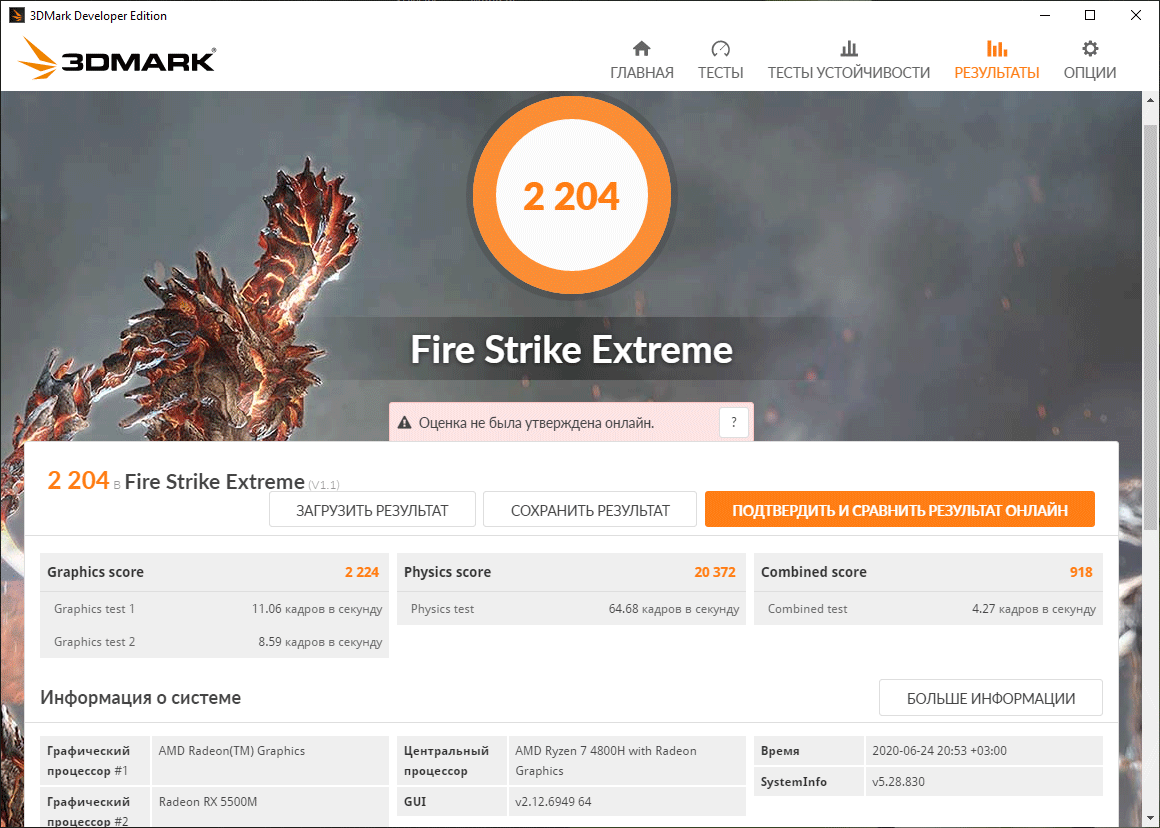
Task: Click the Graphics test 1 row
Action: point(214,608)
